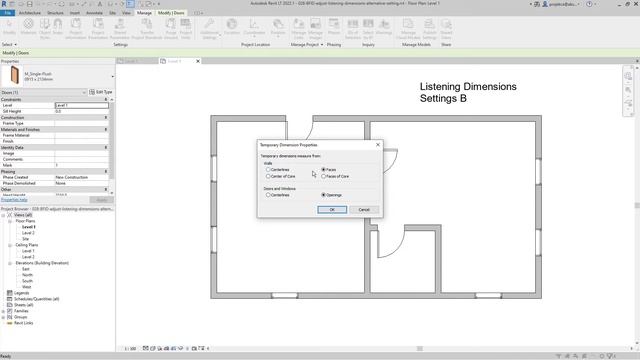640x360 pixels.
Task: Select walls Centerlines radio button
Action: click(x=268, y=169)
